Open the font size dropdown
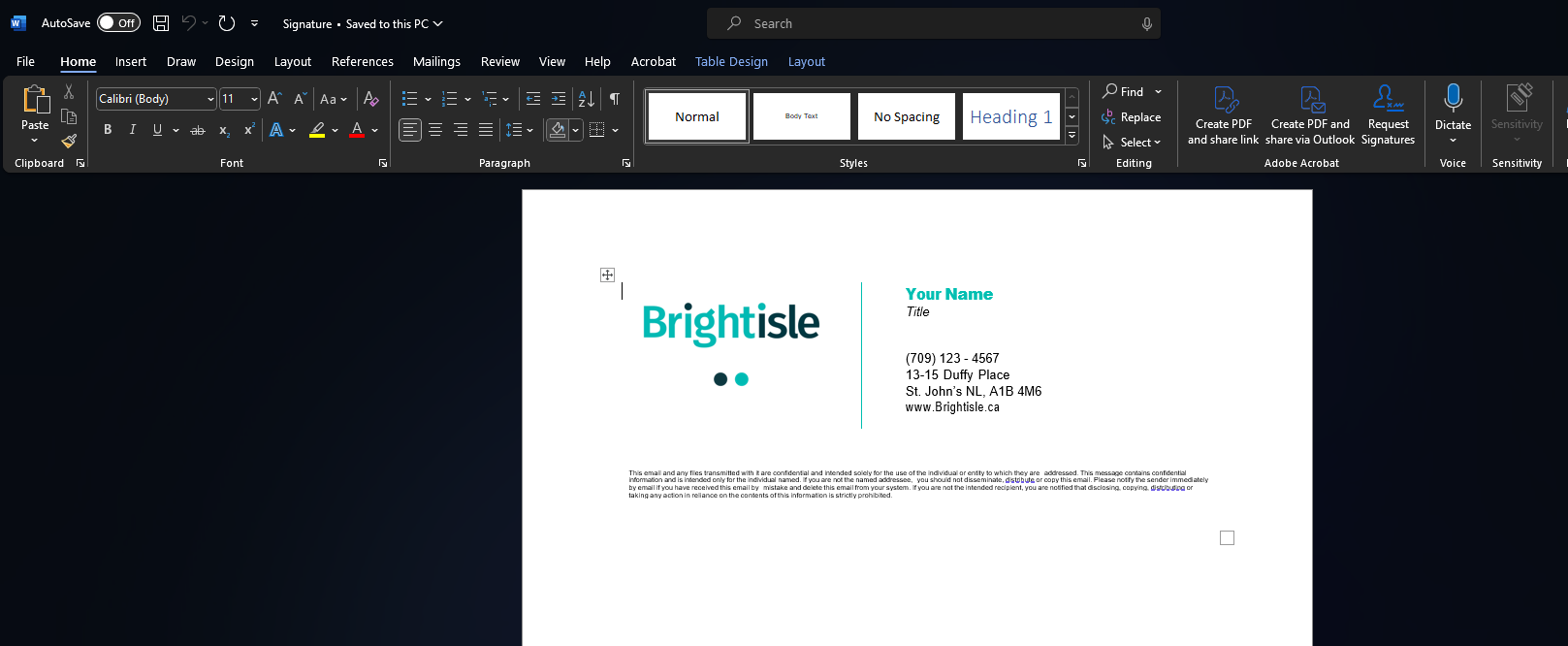The width and height of the screenshot is (1568, 646). pos(254,99)
